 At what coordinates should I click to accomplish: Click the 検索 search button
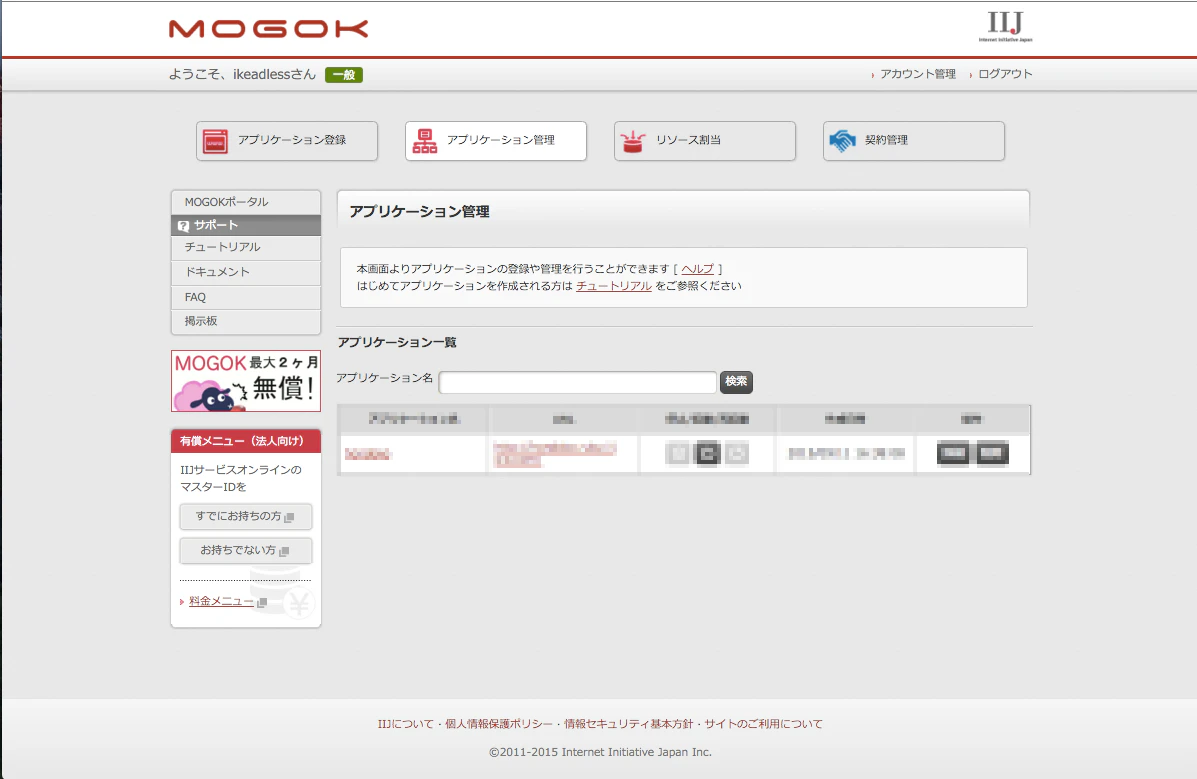point(736,382)
